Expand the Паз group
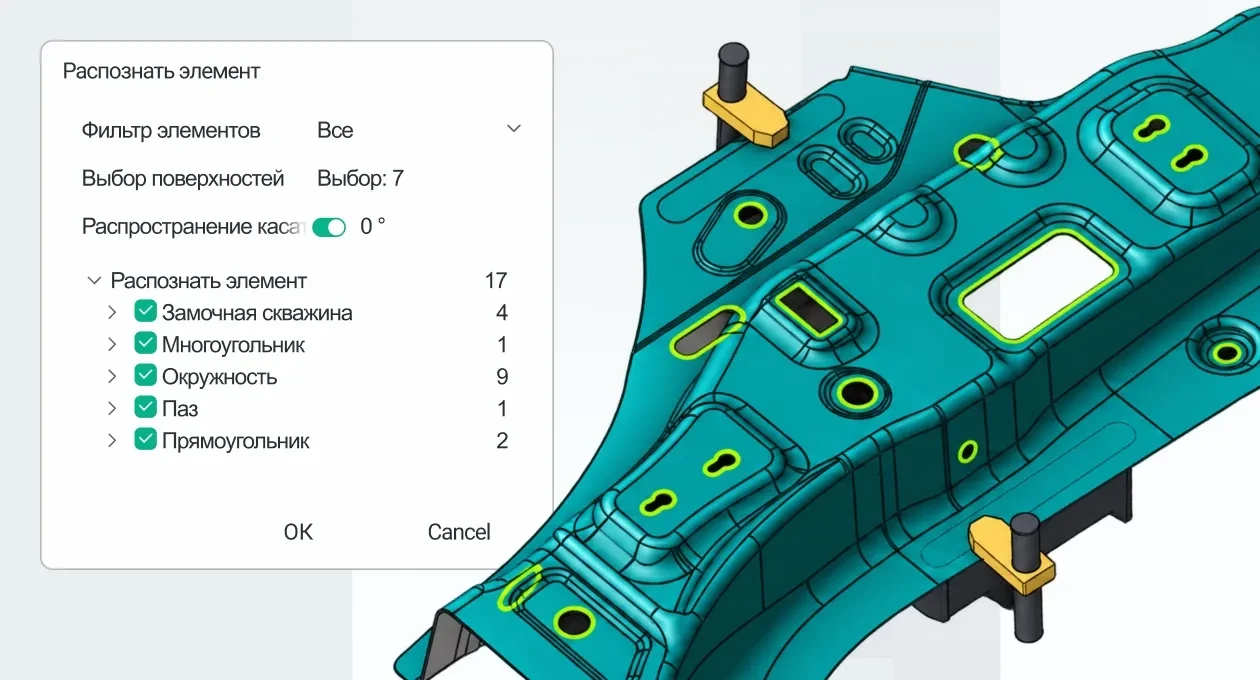This screenshot has width=1260, height=680. coord(112,409)
